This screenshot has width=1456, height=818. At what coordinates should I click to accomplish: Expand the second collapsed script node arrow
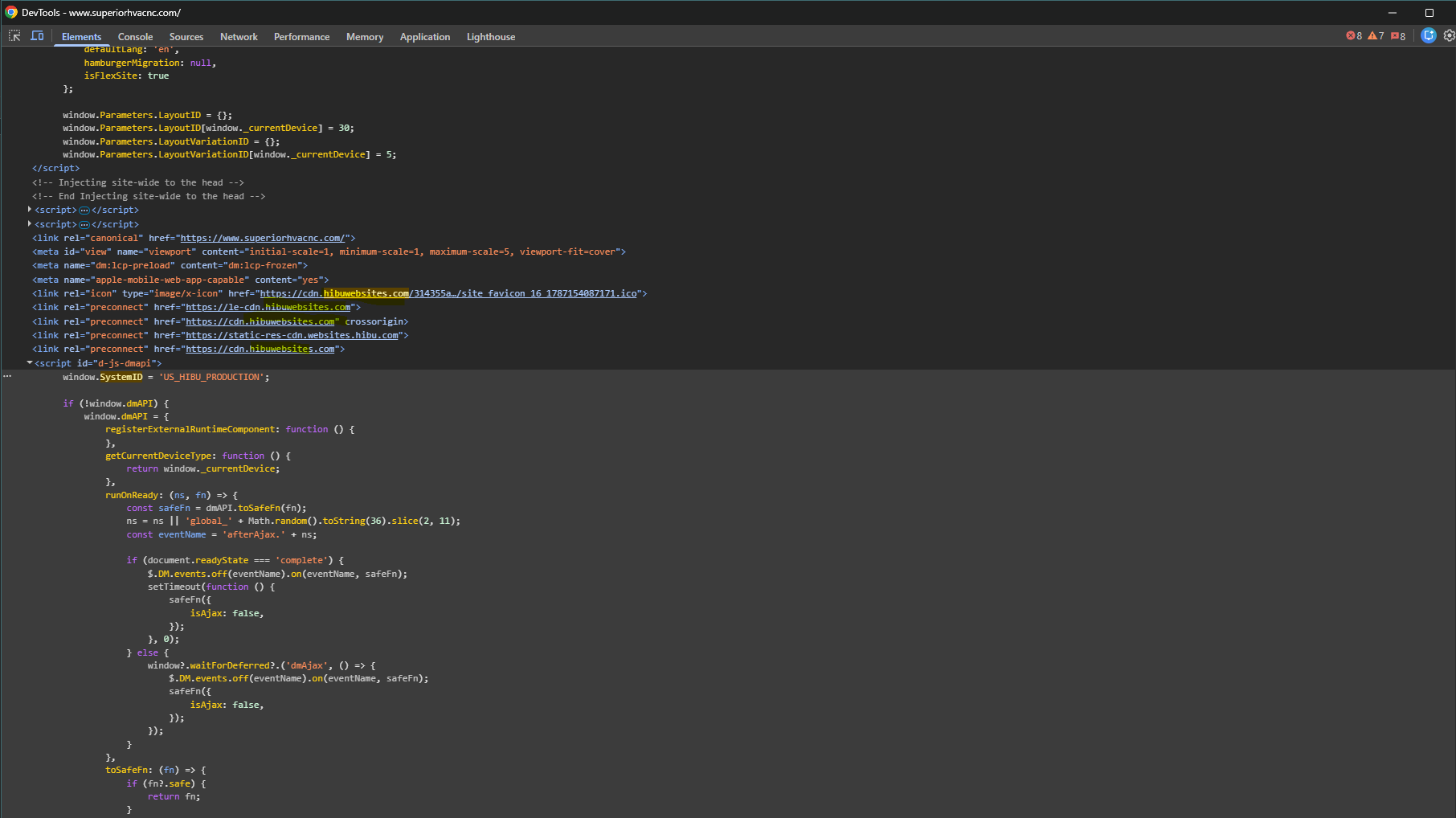pos(30,224)
